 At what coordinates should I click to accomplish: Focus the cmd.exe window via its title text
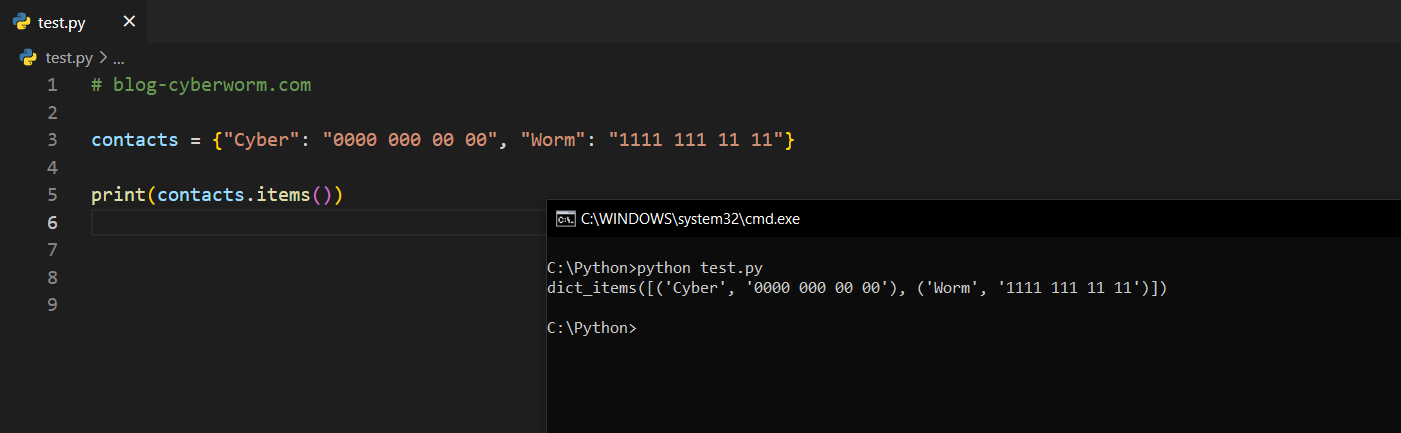[x=690, y=219]
